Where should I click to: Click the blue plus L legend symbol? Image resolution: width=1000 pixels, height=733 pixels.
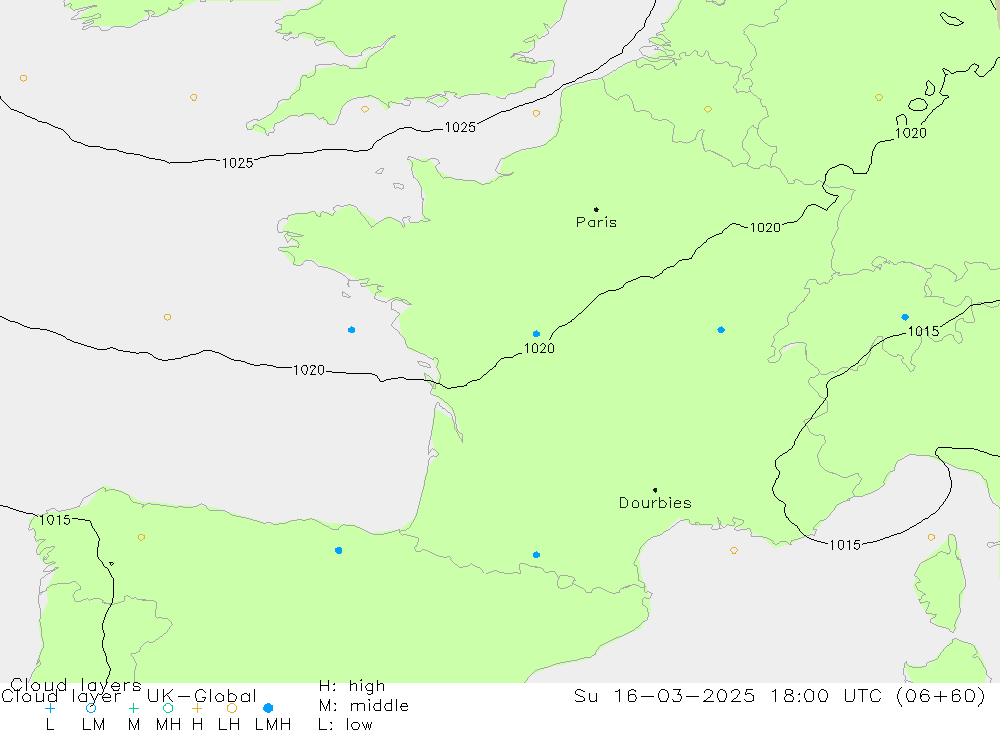point(50,708)
